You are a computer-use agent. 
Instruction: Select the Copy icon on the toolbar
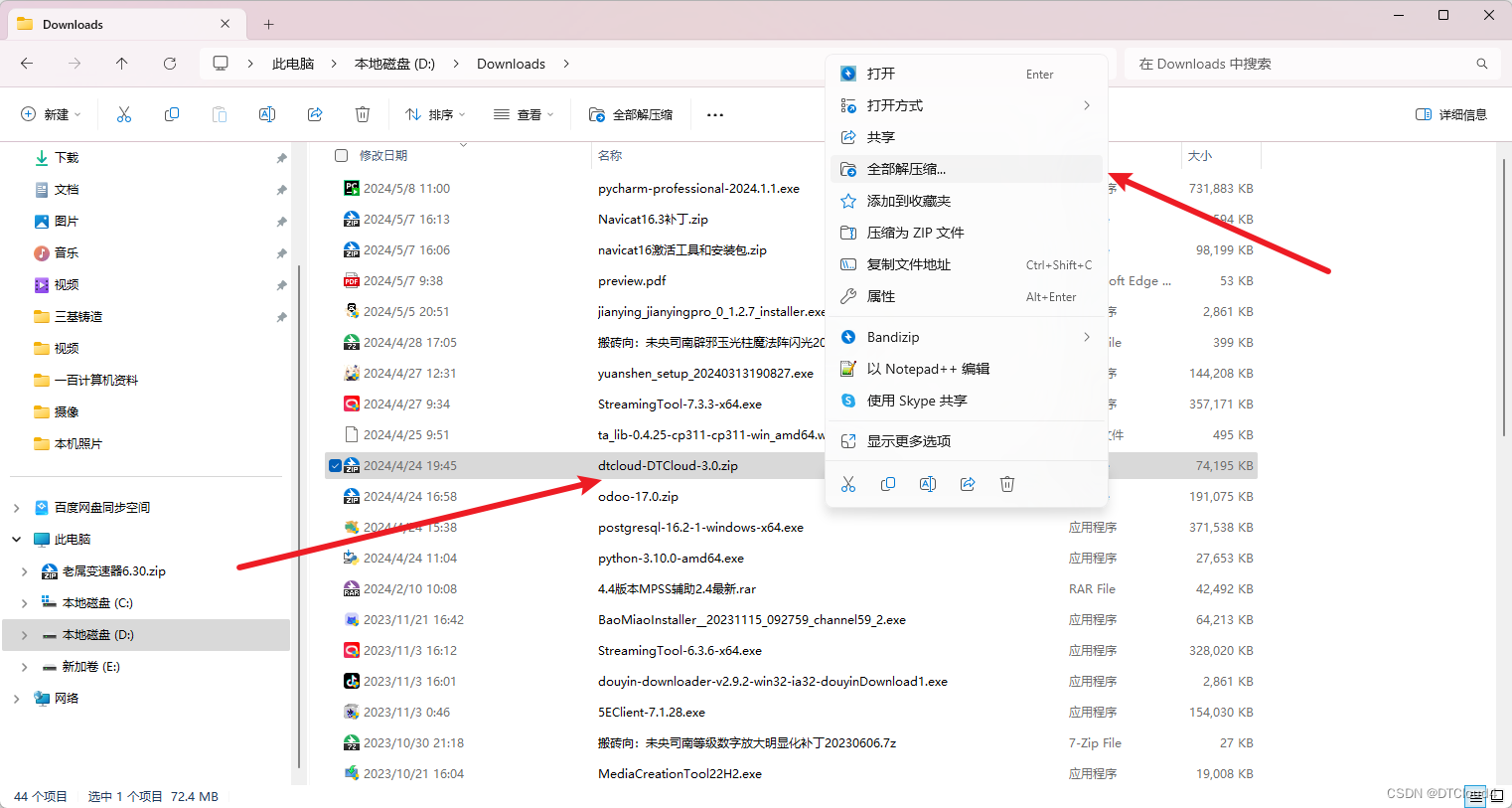click(171, 113)
